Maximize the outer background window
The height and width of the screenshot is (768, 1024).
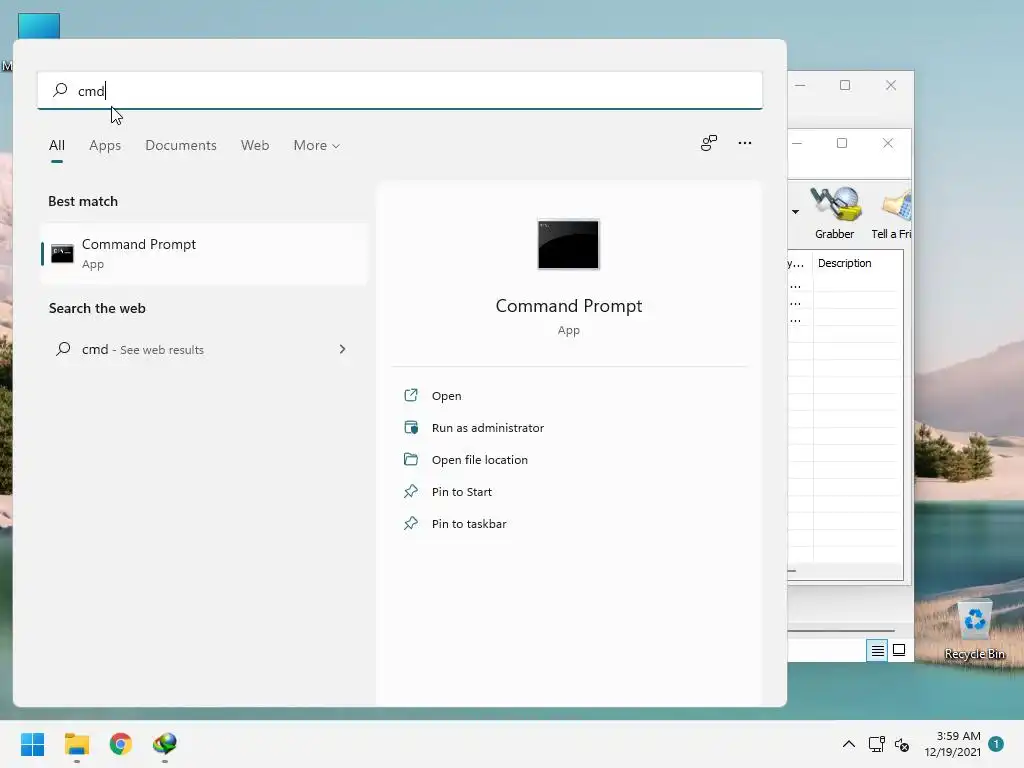844,86
